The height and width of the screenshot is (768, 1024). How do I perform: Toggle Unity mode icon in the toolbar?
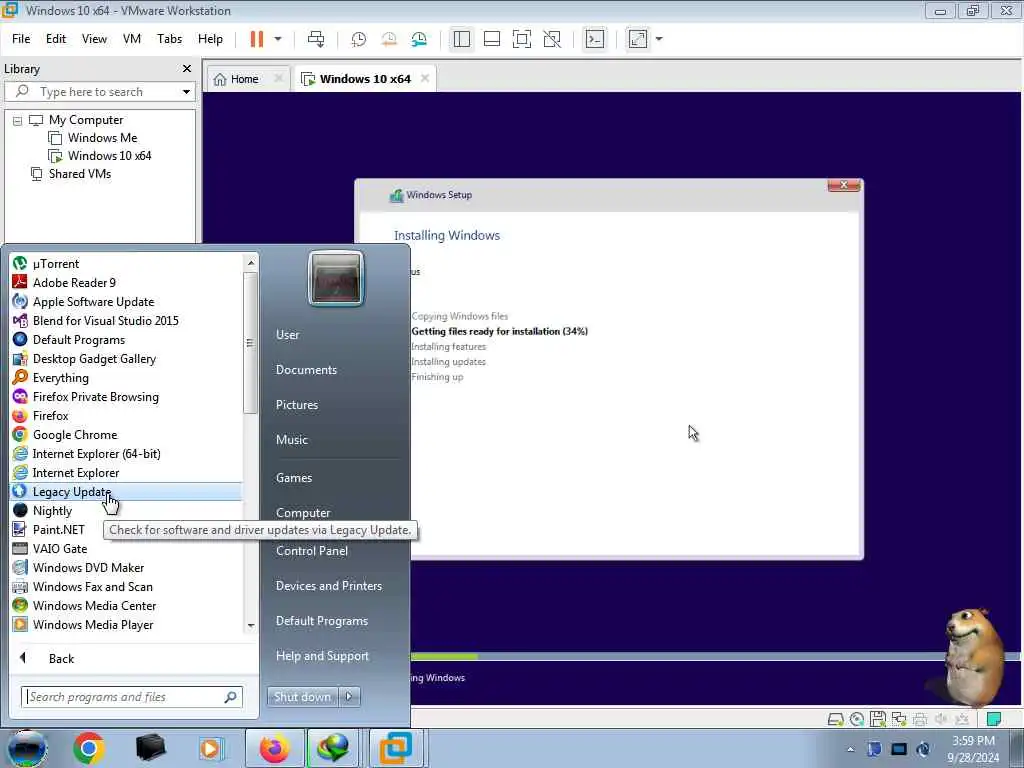tap(552, 39)
